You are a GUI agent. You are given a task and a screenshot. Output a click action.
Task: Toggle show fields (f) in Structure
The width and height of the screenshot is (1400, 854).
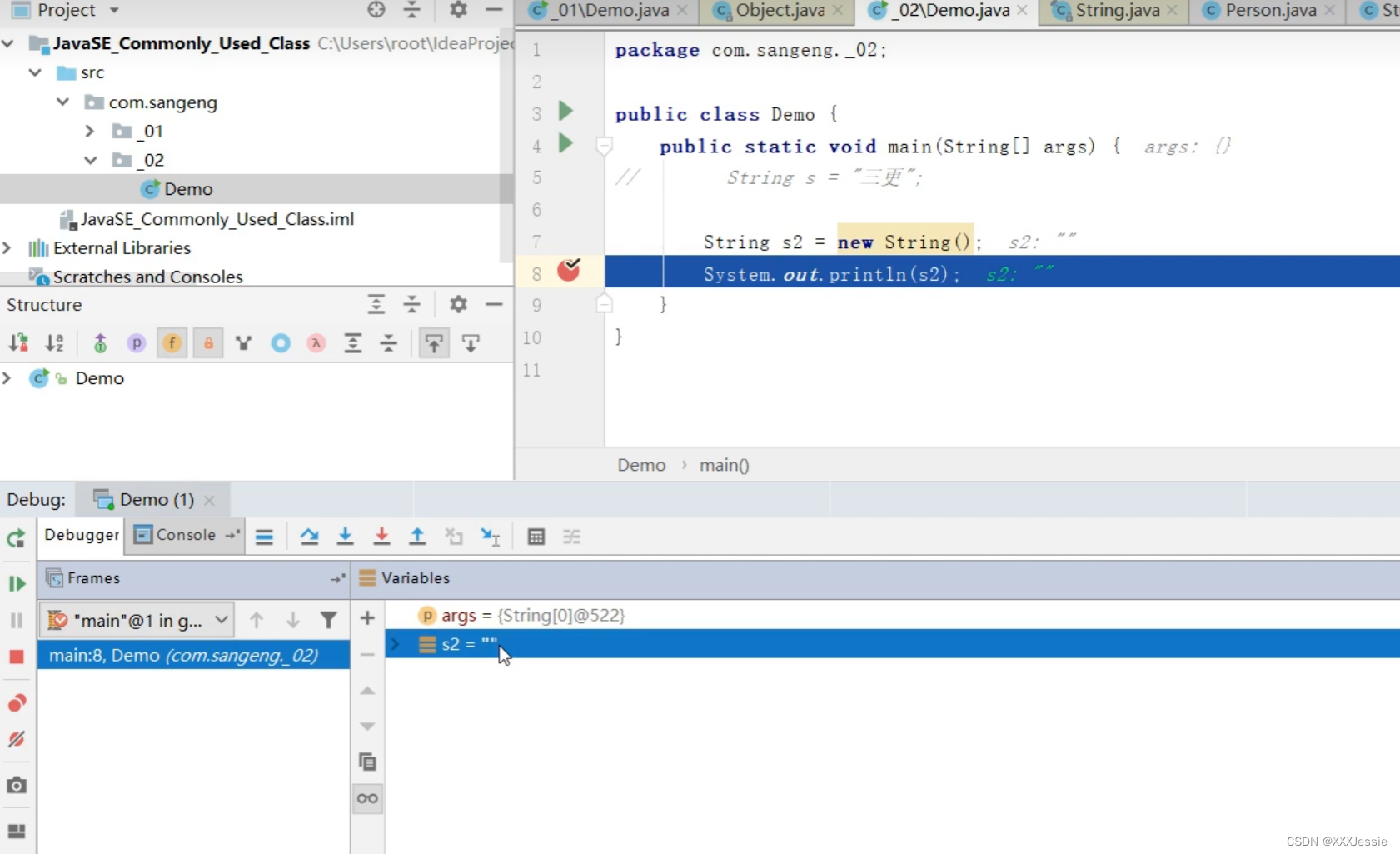172,342
